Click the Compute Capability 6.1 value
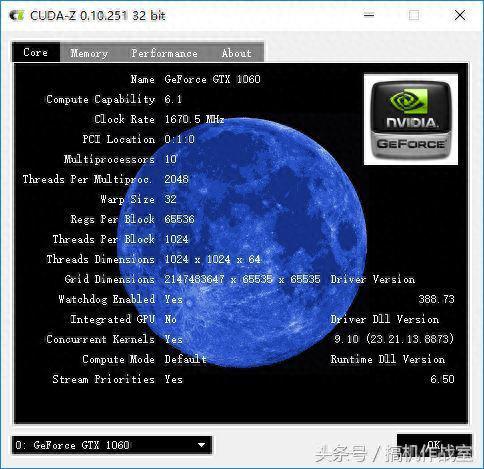The image size is (484, 469). coord(173,99)
